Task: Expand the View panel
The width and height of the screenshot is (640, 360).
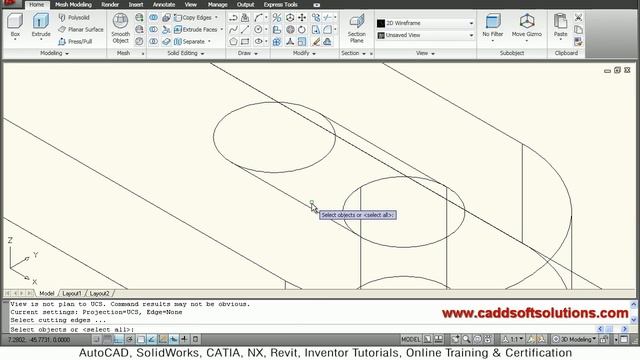Action: [x=425, y=53]
